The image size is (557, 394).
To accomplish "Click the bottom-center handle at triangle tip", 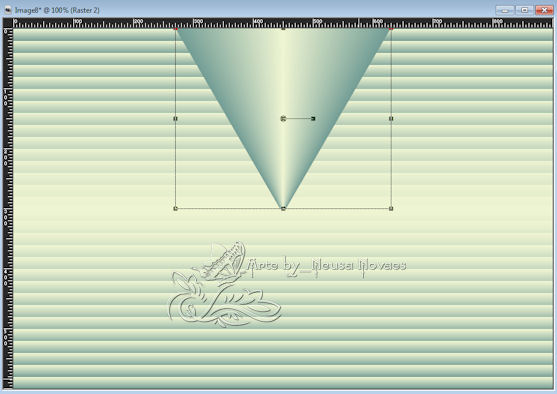I will point(283,209).
